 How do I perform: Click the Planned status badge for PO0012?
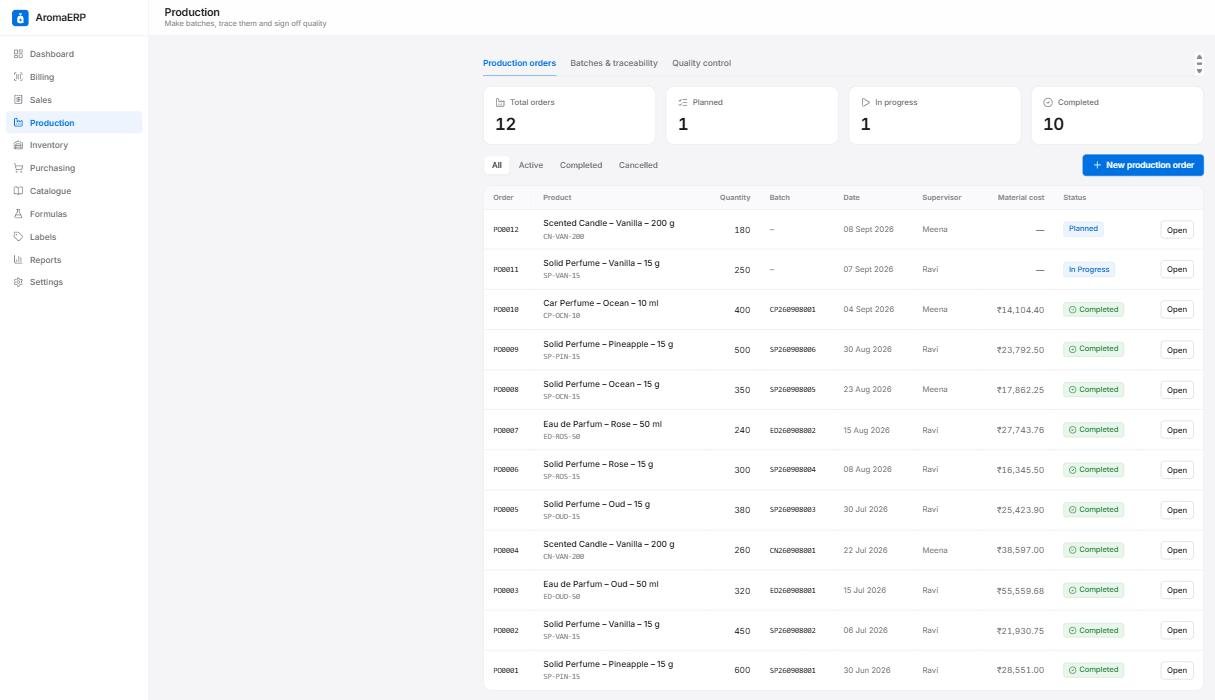[1083, 229]
